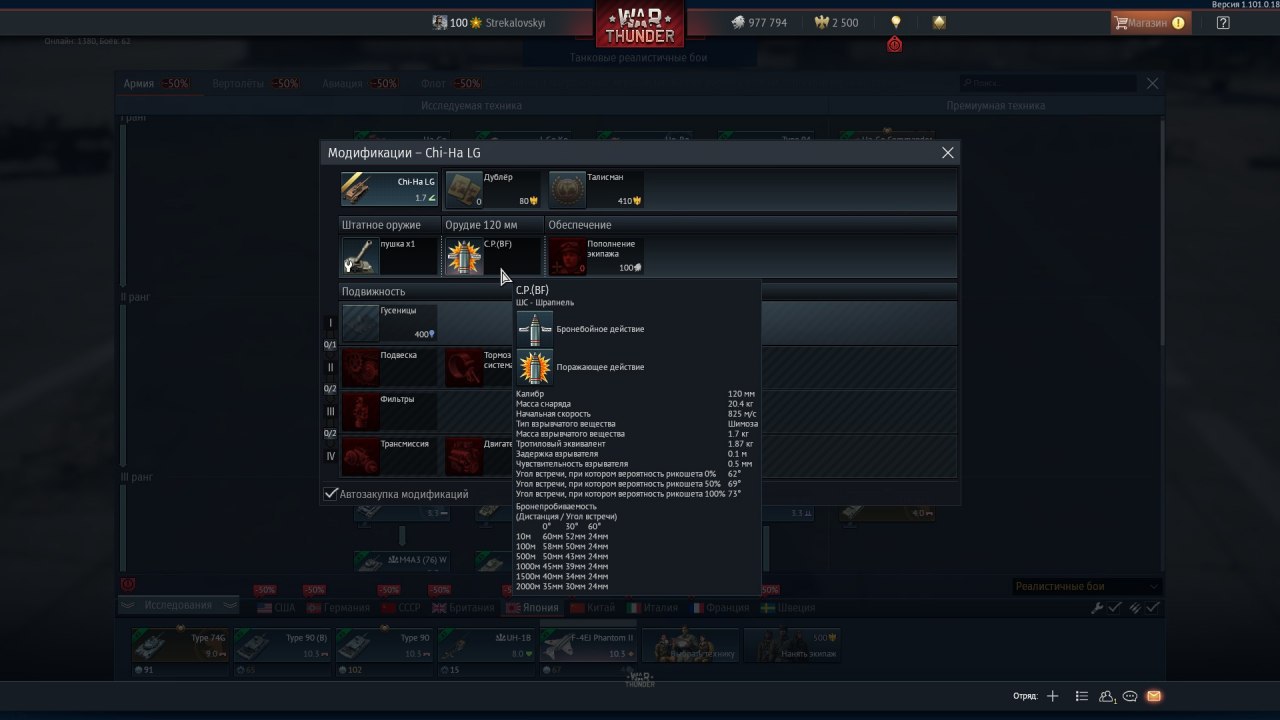Open the Реалистичные бои dropdown
This screenshot has height=720, width=1280.
click(1086, 587)
